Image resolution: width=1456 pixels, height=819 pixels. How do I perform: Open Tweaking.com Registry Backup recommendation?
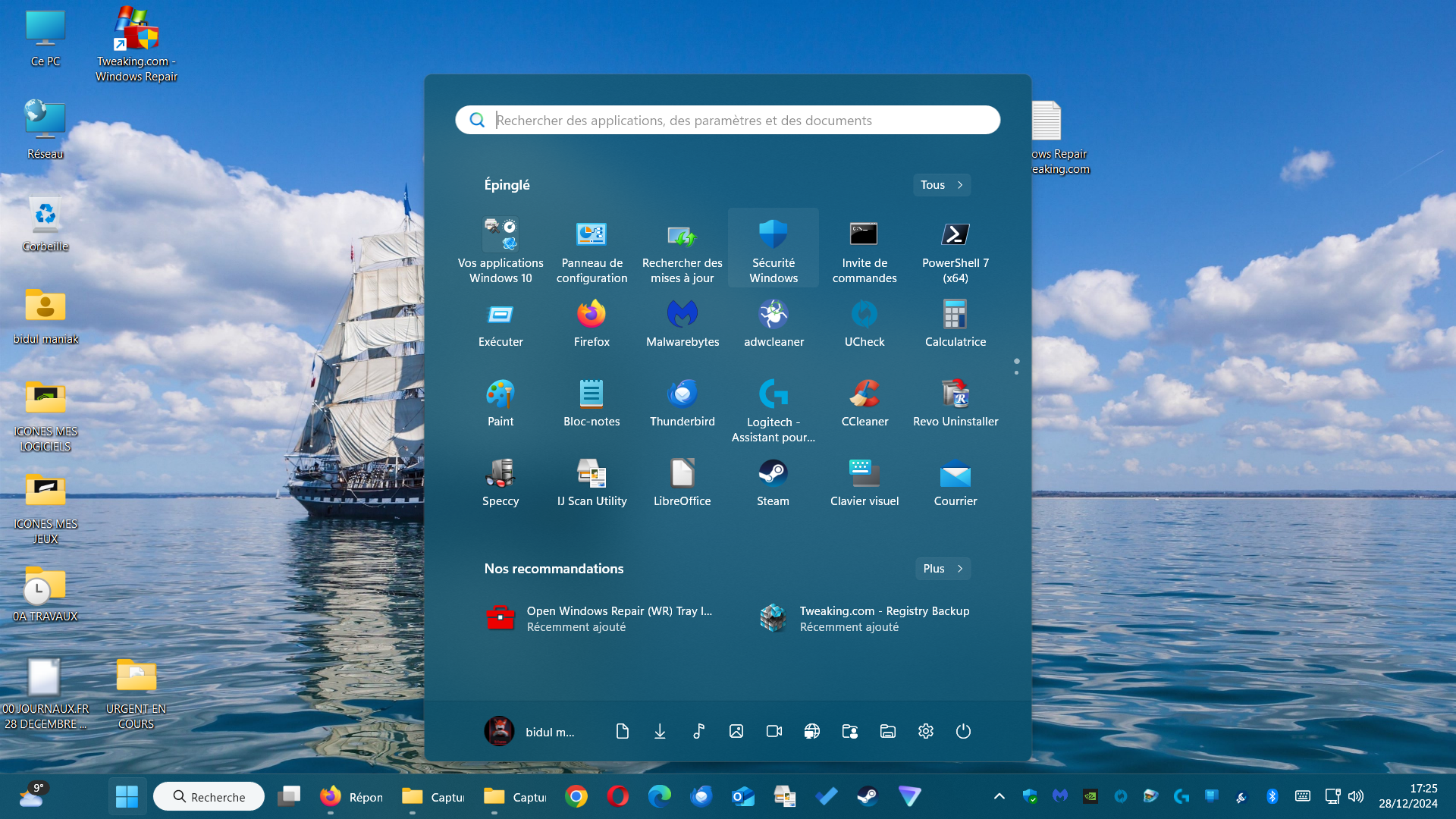point(864,619)
